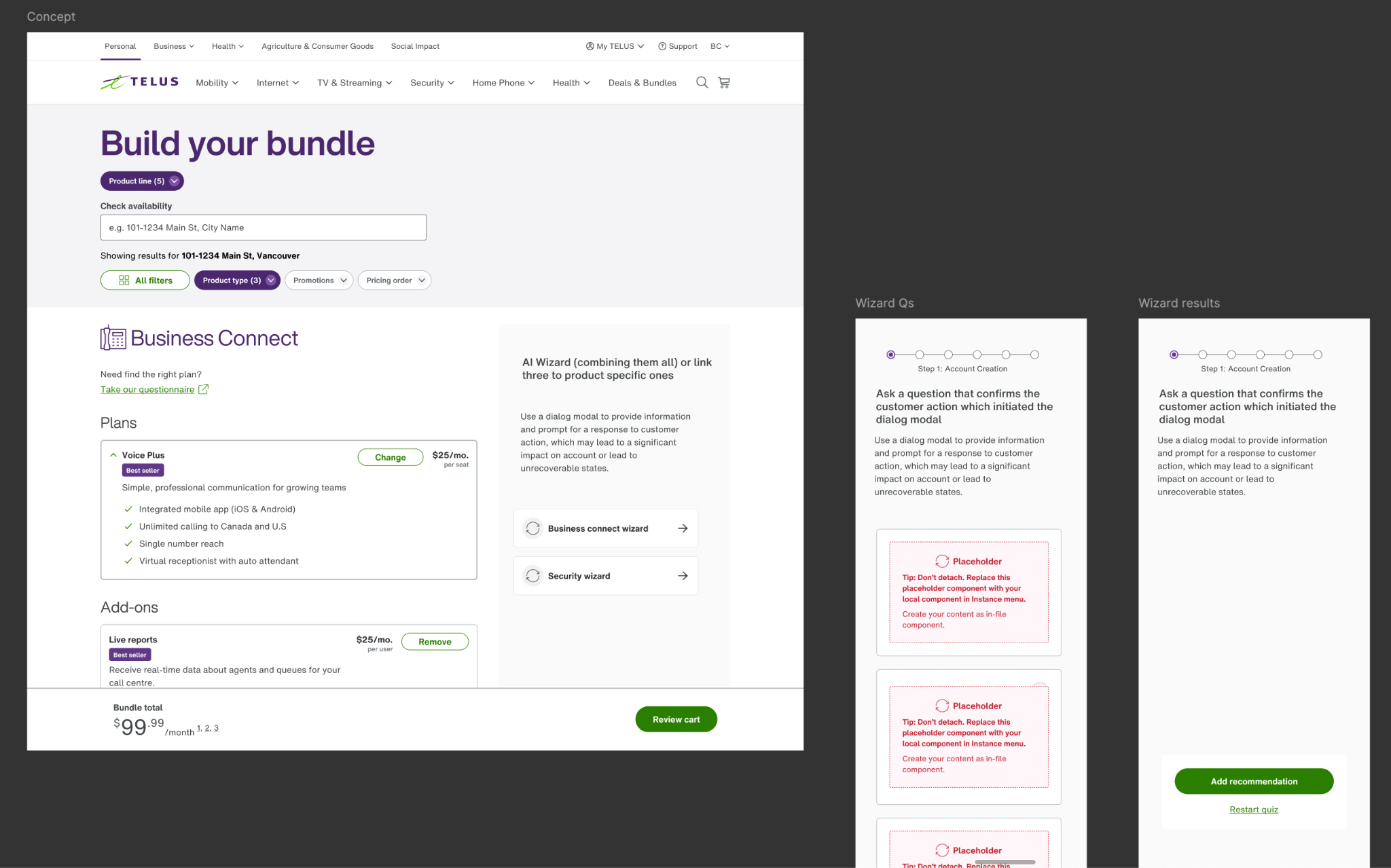
Task: Click the pricing footnote "1, 2, 3"
Action: click(x=208, y=728)
